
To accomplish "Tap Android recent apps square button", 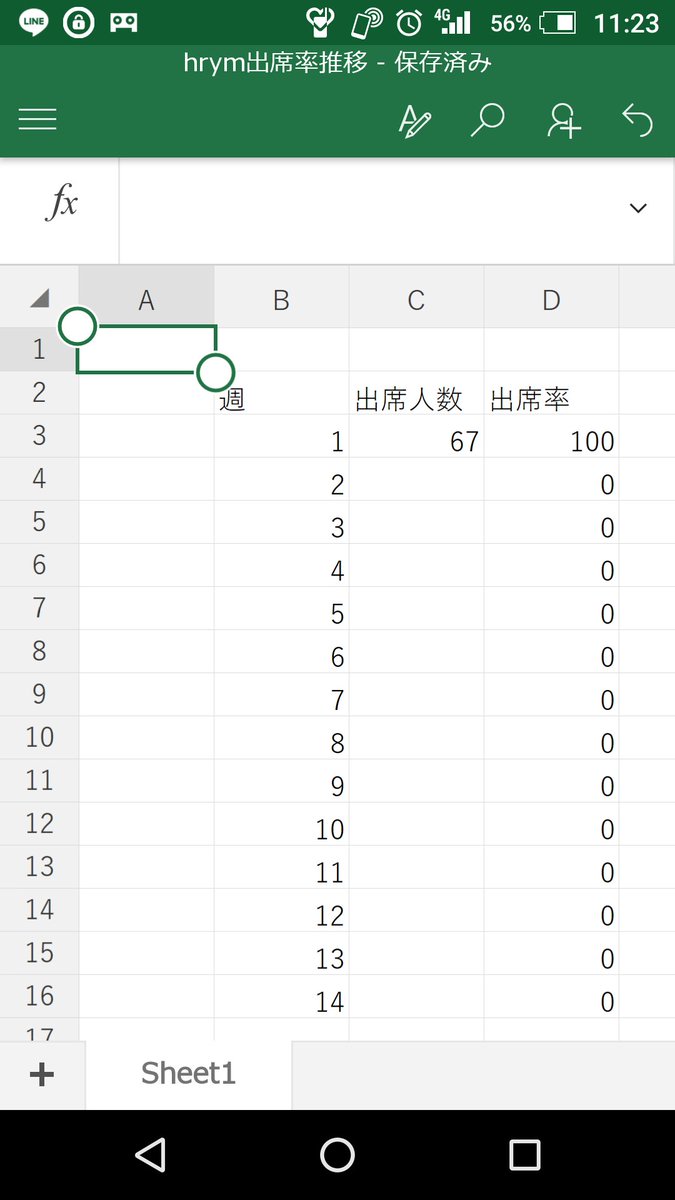I will 524,1155.
